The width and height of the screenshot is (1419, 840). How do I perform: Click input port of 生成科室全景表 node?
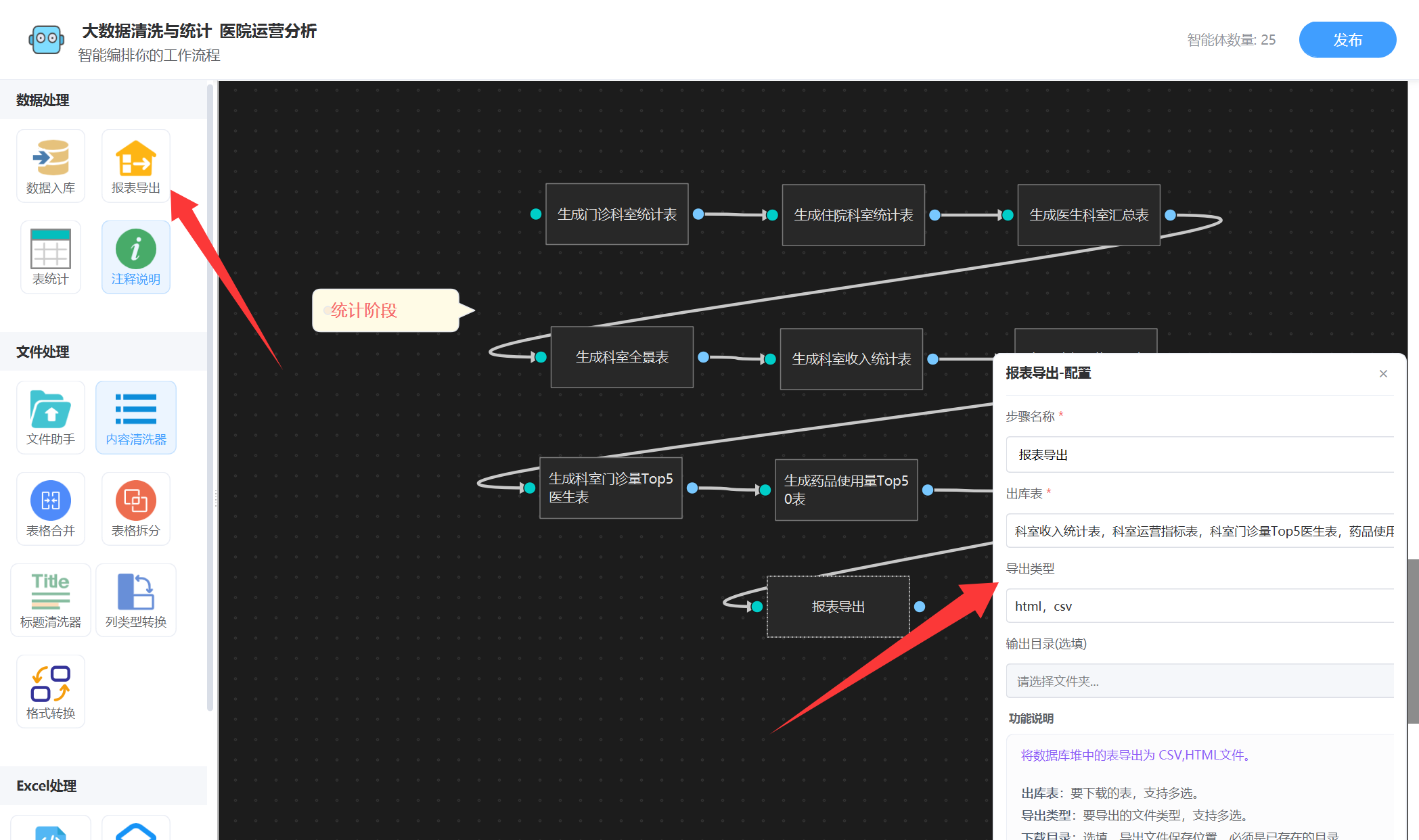[541, 357]
